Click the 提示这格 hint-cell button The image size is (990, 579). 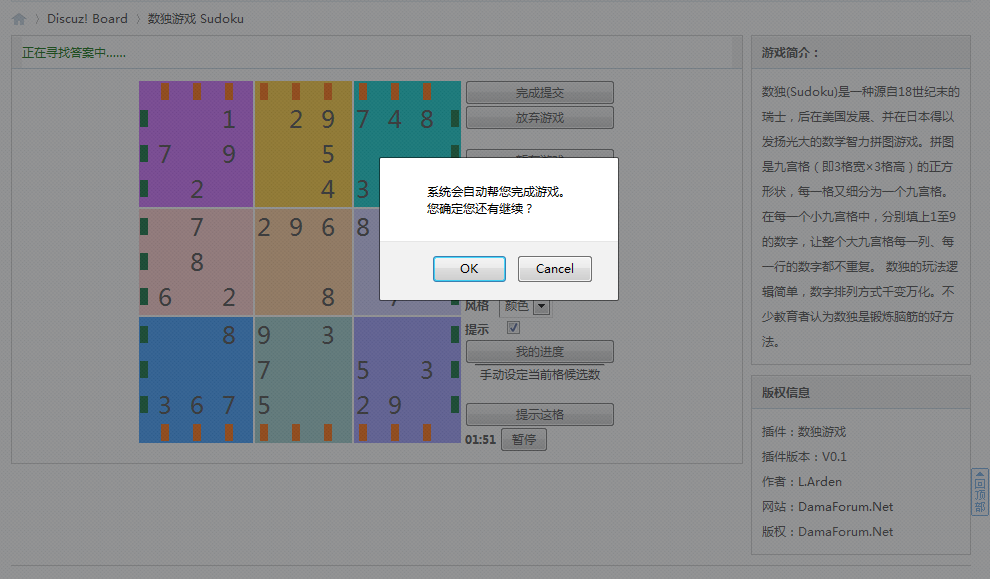(540, 415)
